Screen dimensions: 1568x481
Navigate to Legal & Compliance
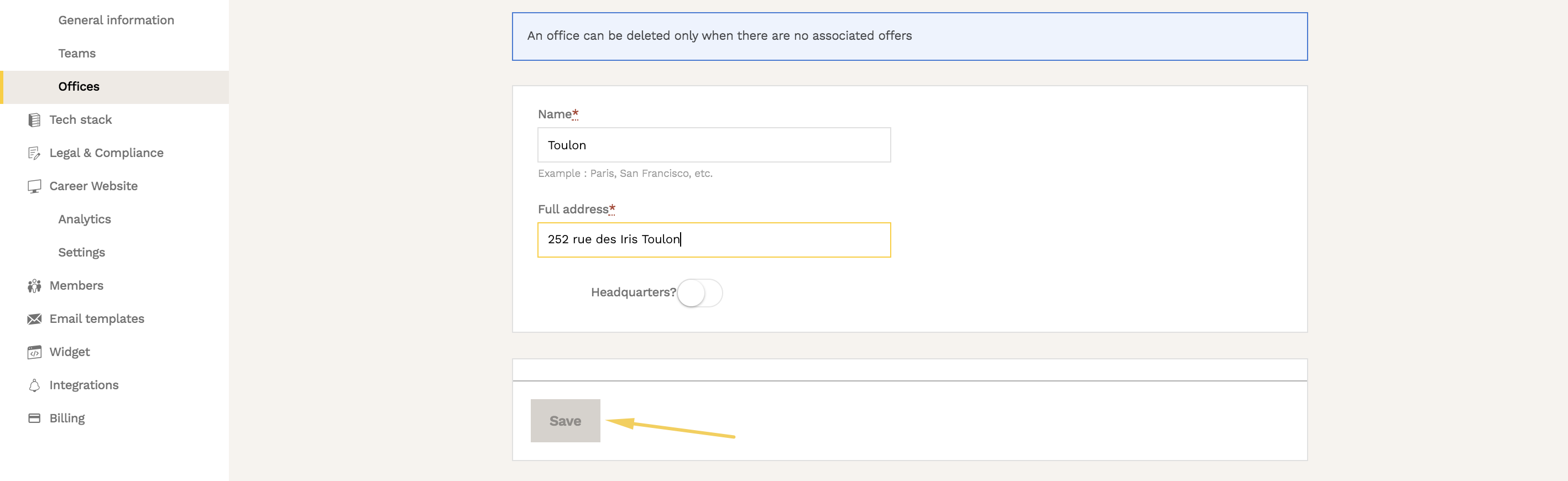(106, 153)
